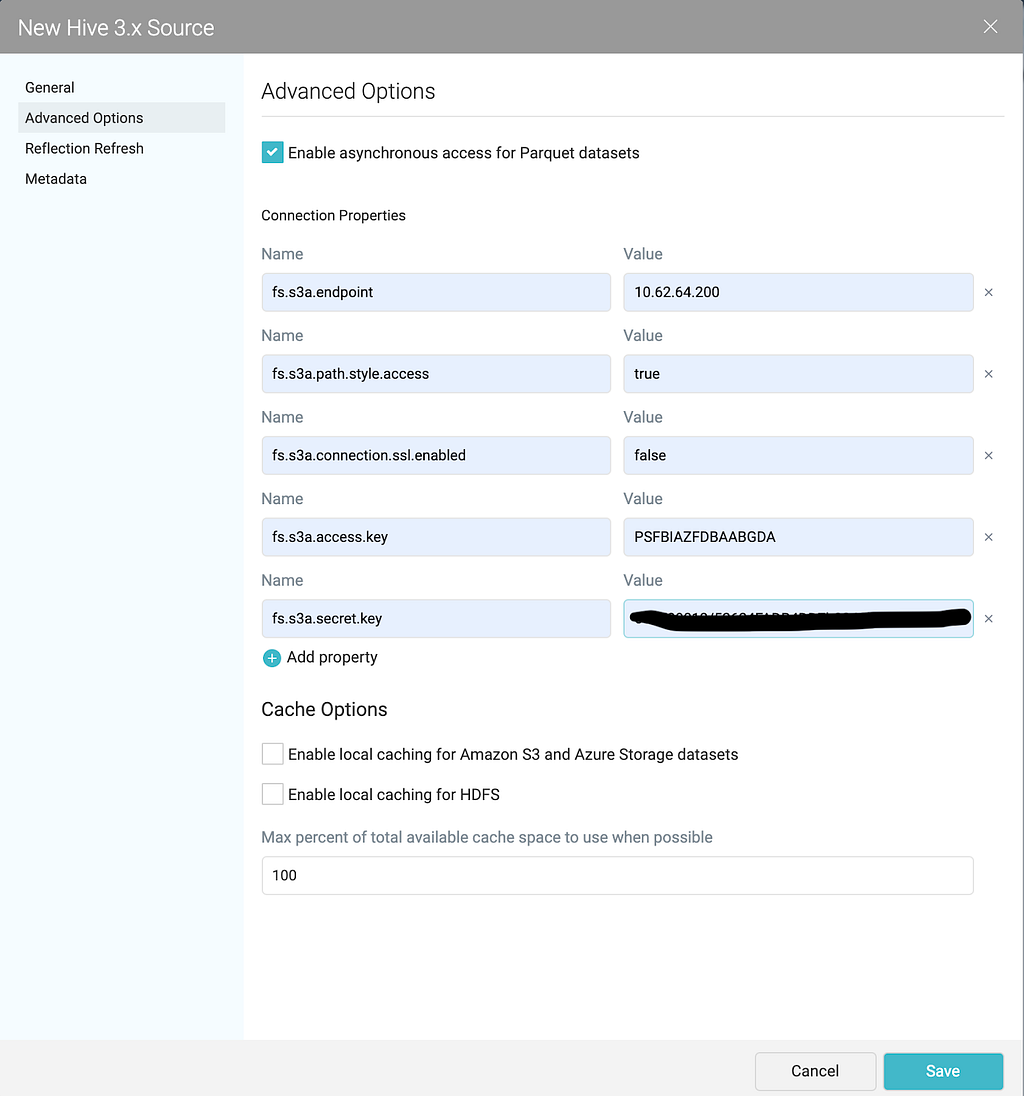Open the General section

(122, 87)
